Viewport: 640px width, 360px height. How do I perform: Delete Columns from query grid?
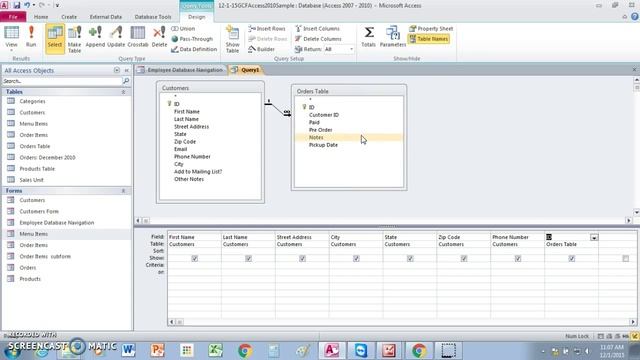pos(318,39)
